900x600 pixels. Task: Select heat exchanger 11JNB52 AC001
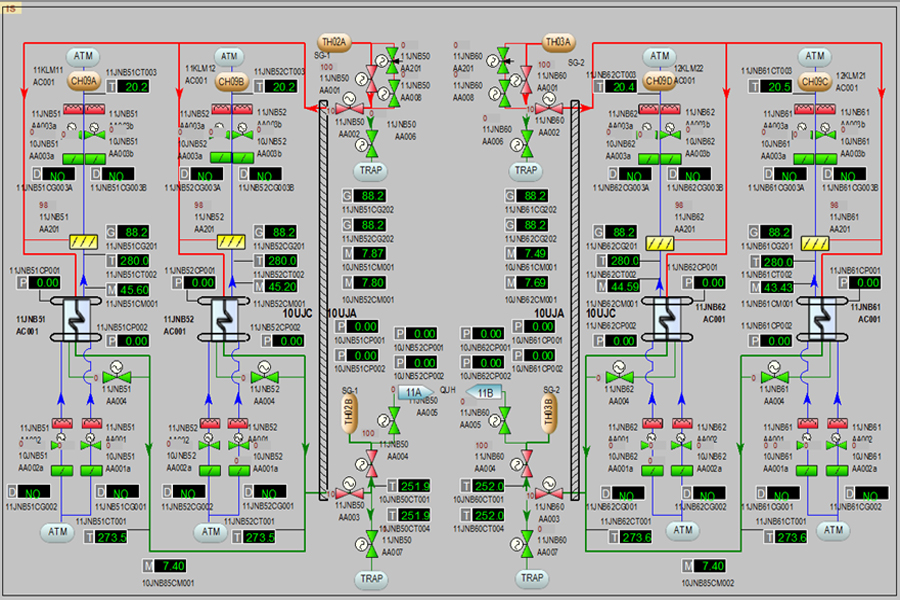(223, 319)
